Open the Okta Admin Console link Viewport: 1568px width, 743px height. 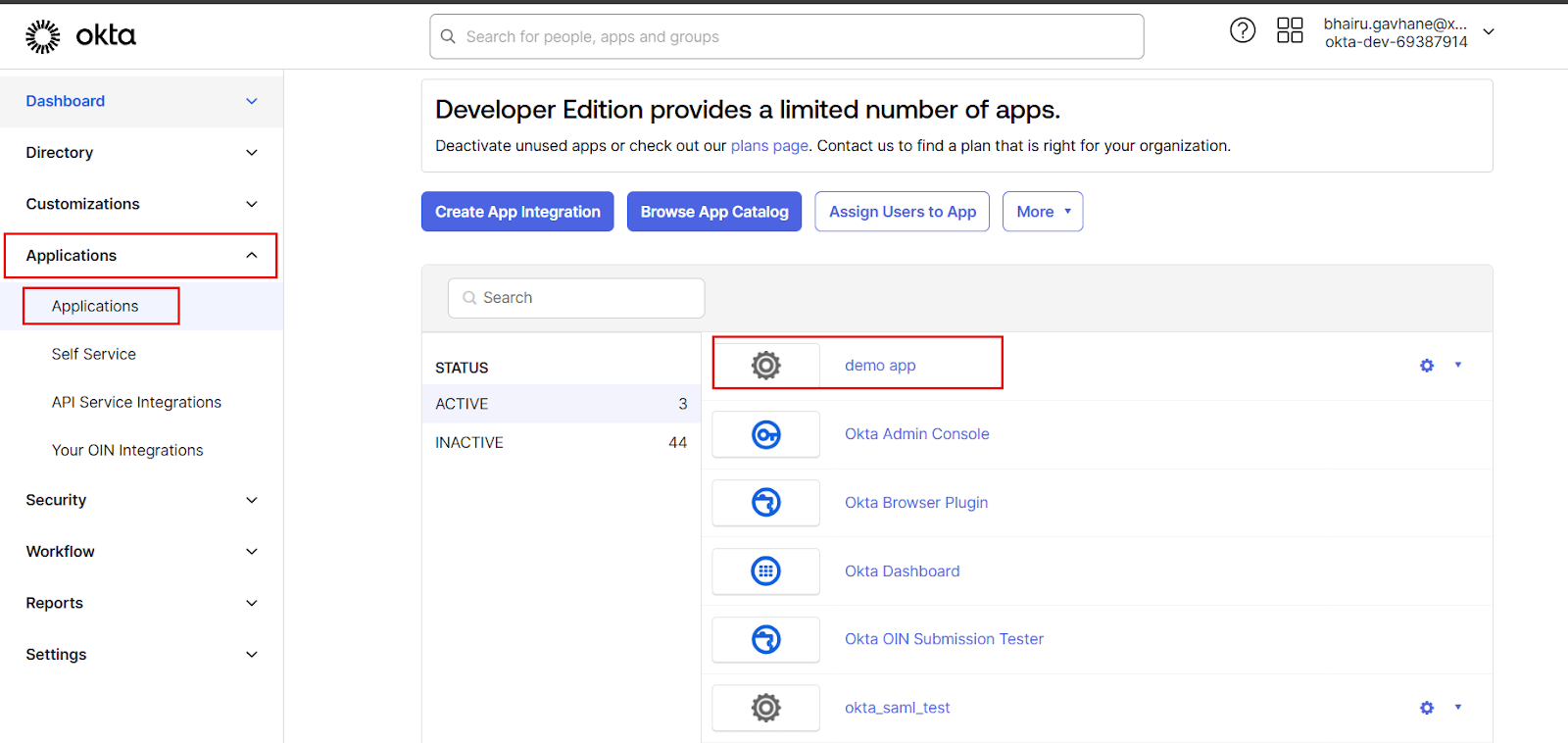click(917, 434)
